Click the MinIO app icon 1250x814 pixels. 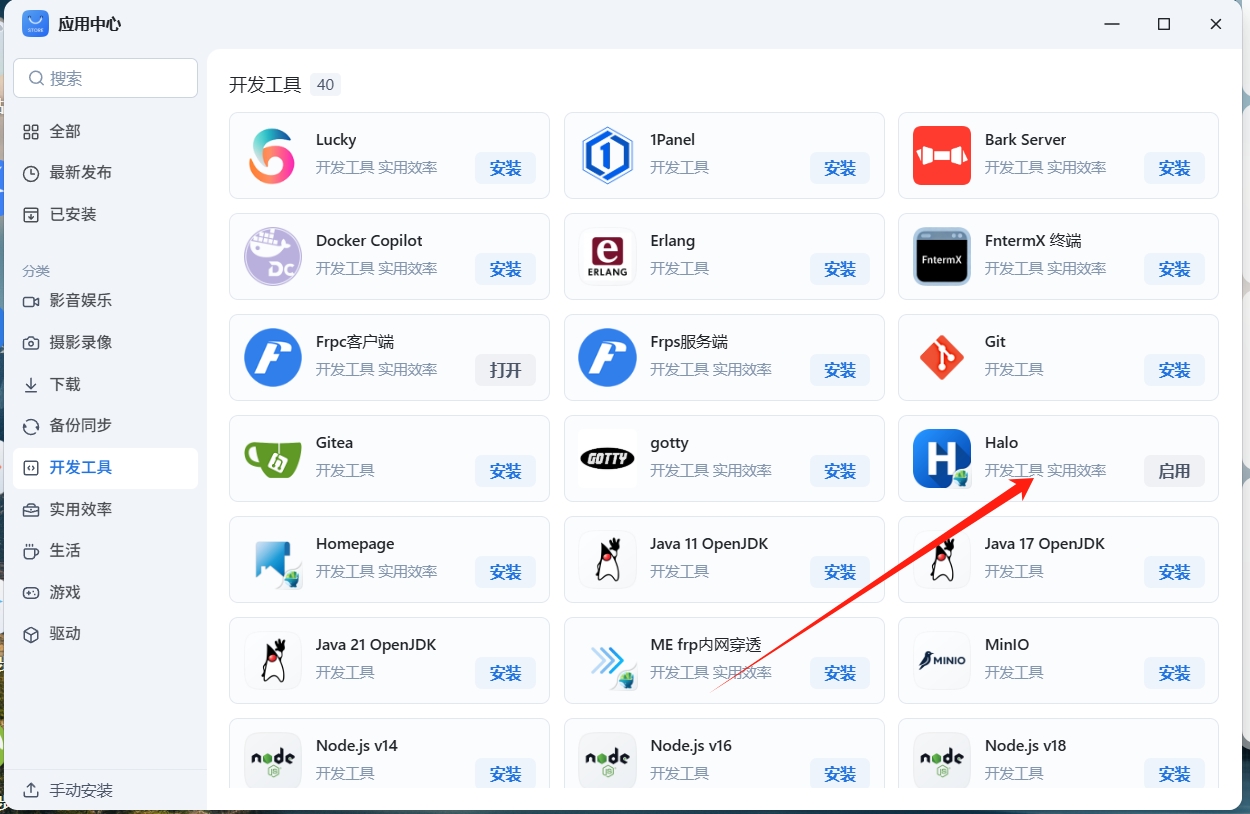(x=941, y=661)
